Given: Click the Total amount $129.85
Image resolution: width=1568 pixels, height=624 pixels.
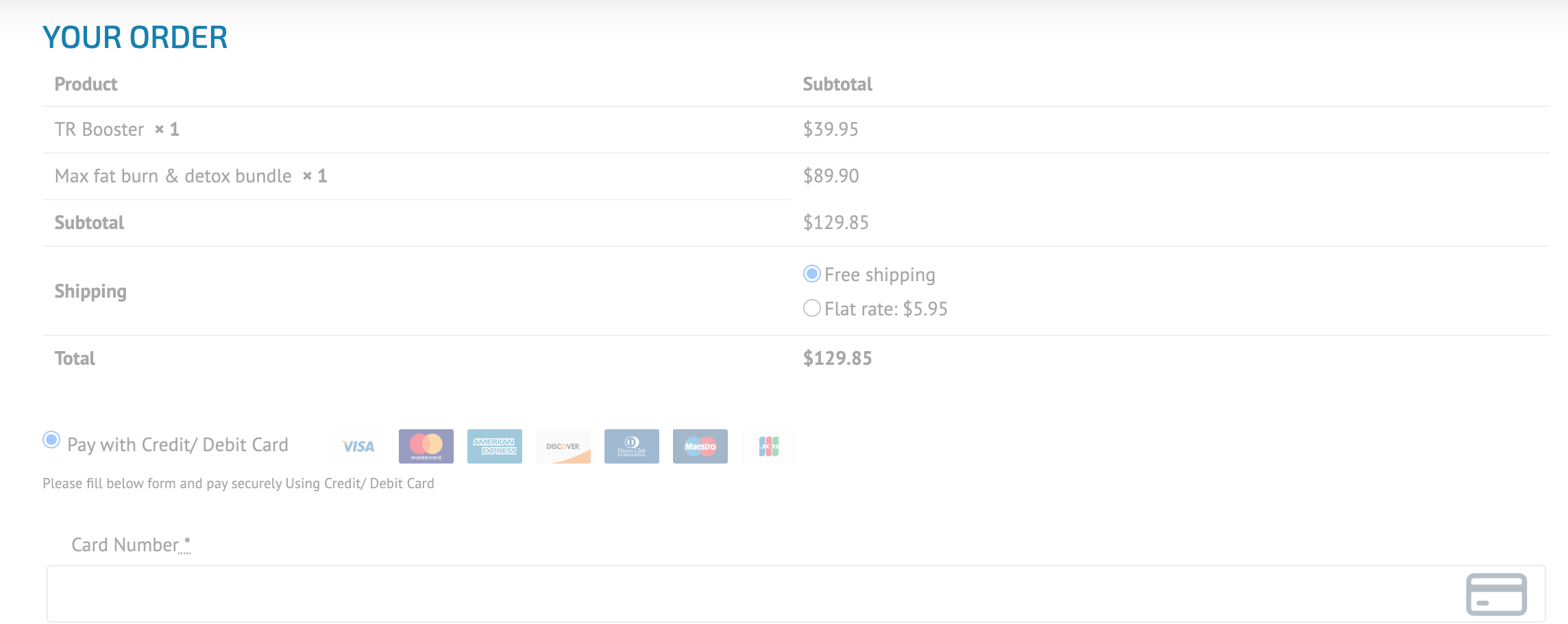Looking at the screenshot, I should point(837,359).
